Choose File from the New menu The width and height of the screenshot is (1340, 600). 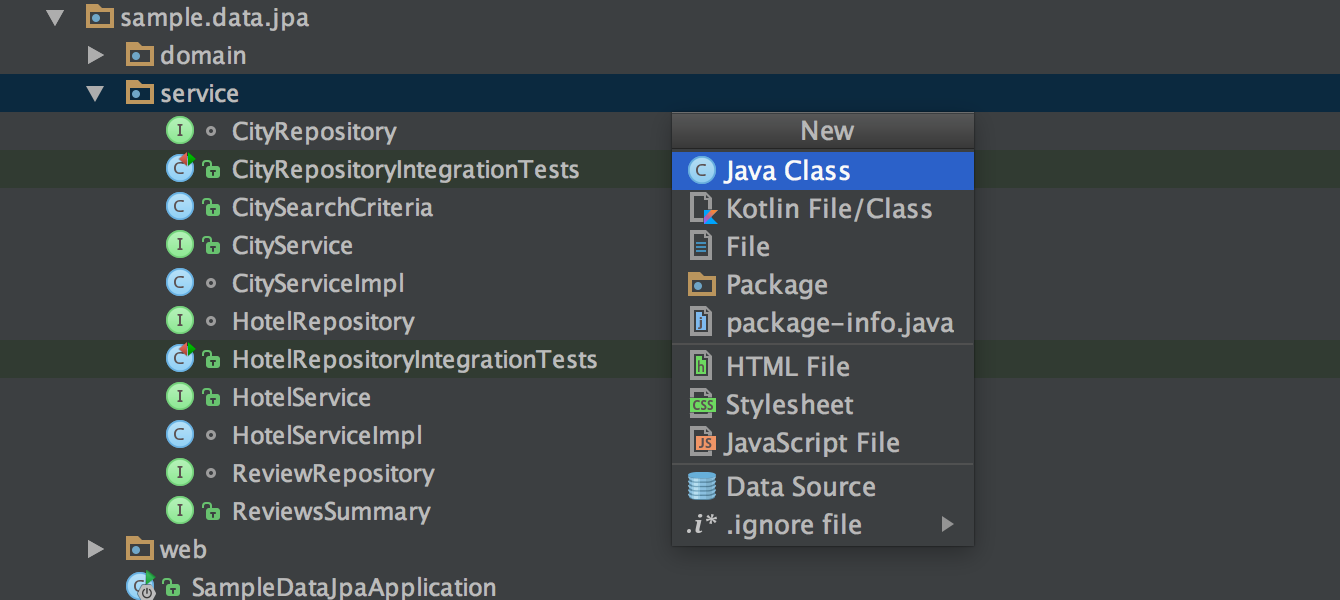click(748, 246)
